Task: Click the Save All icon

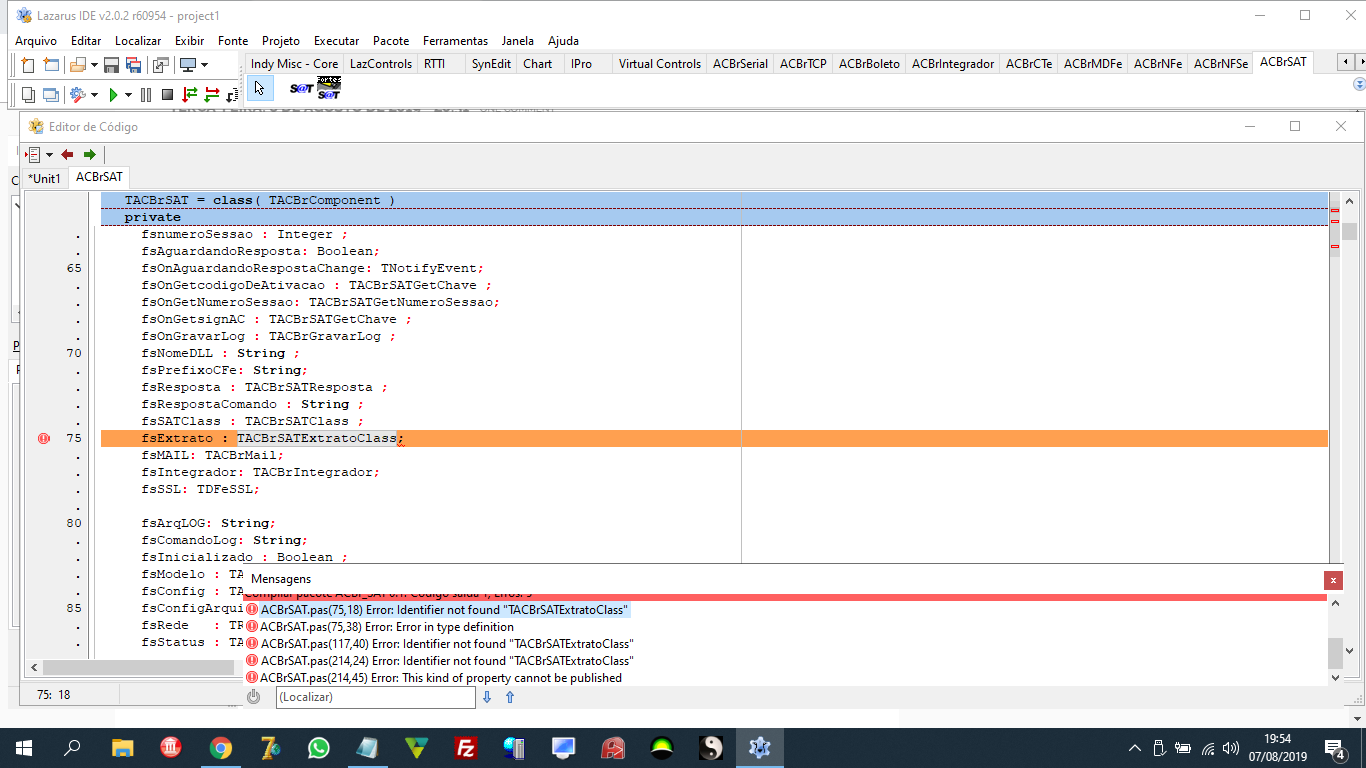Action: (x=133, y=65)
